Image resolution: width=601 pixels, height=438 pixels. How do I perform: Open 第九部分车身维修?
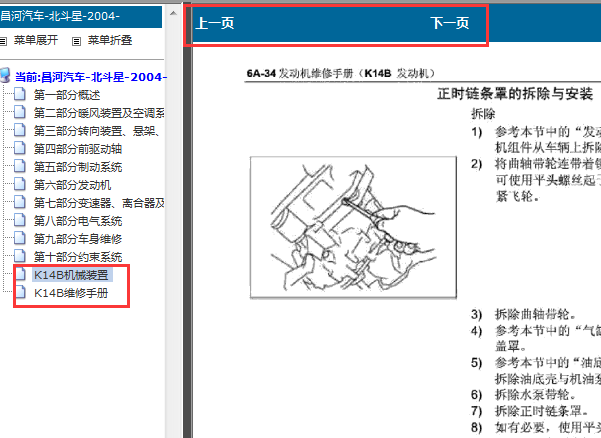[x=78, y=239]
